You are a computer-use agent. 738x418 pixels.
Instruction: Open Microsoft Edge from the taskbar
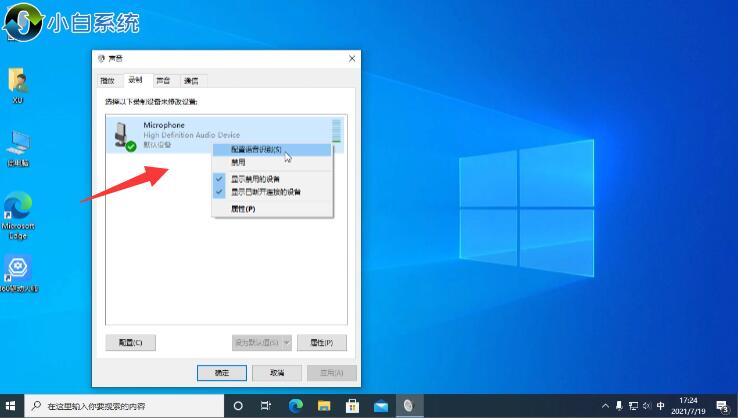pos(295,406)
